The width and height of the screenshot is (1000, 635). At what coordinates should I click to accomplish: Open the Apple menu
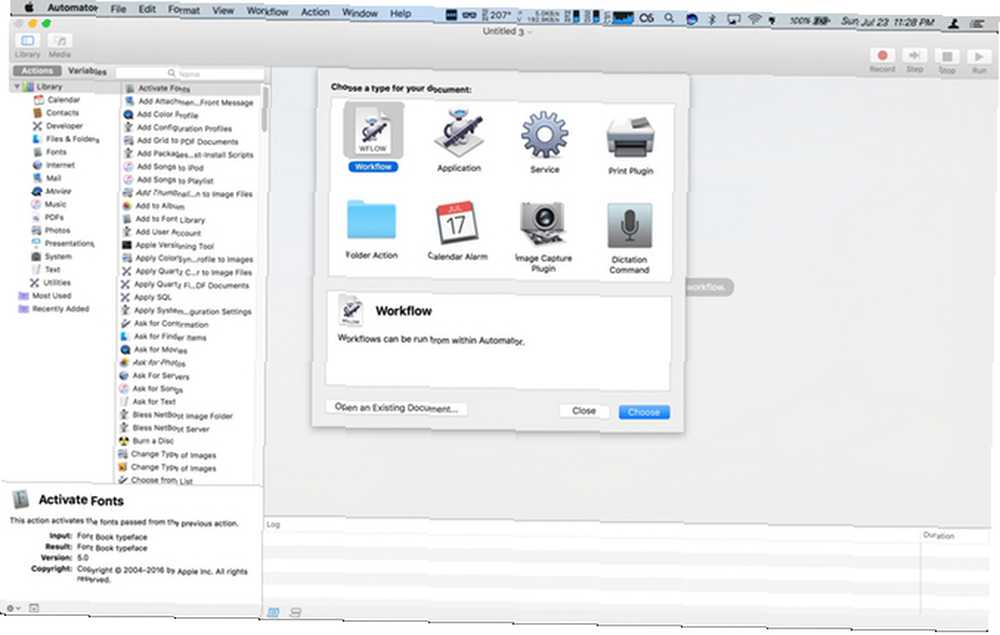[29, 8]
